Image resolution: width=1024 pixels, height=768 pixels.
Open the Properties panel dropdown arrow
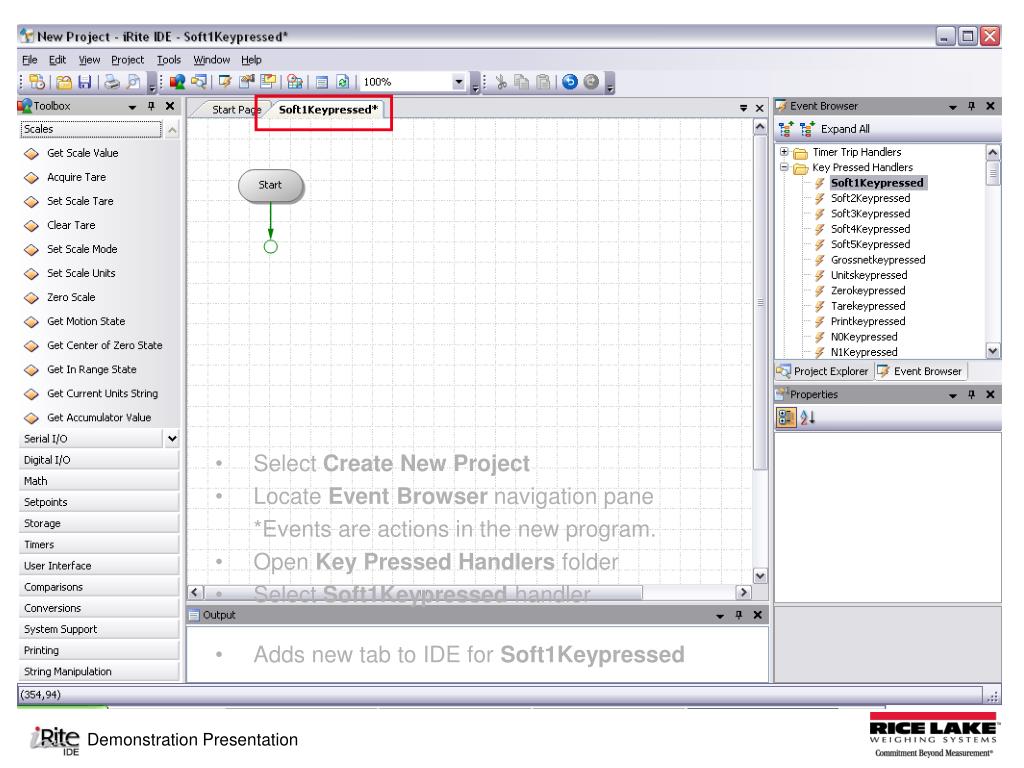[x=953, y=395]
